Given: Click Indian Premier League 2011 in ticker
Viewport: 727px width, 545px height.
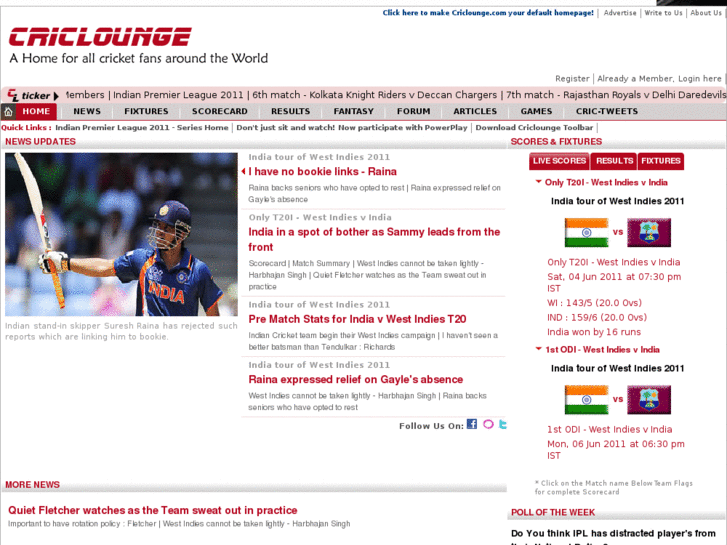Looking at the screenshot, I should (x=178, y=95).
